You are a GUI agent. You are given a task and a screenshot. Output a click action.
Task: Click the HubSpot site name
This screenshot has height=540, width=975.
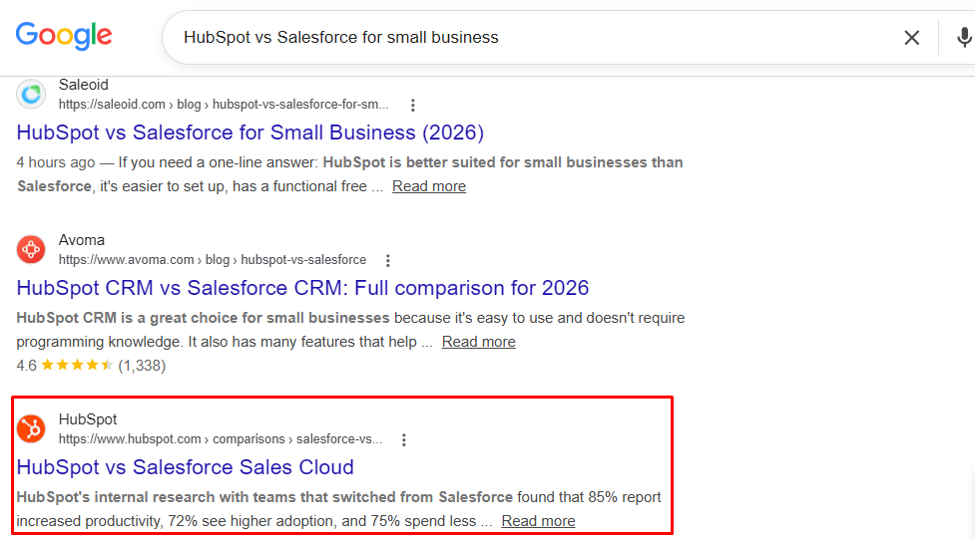[88, 419]
